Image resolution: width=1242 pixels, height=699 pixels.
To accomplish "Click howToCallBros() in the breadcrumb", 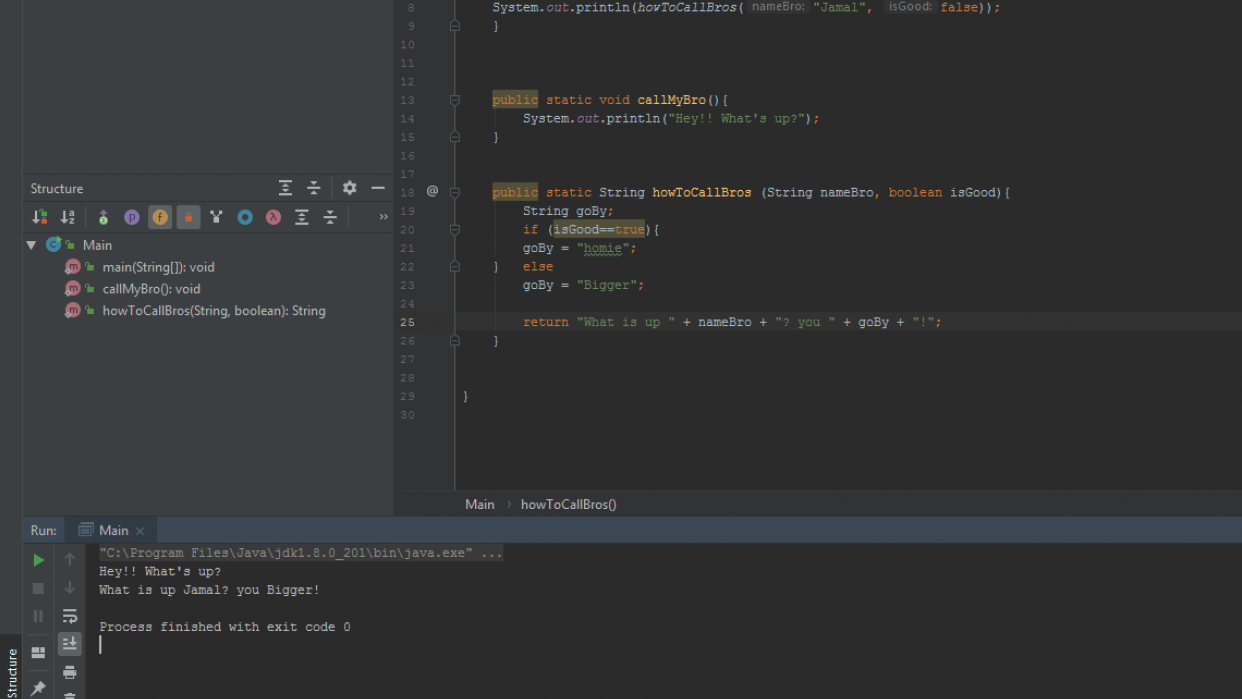I will point(569,504).
